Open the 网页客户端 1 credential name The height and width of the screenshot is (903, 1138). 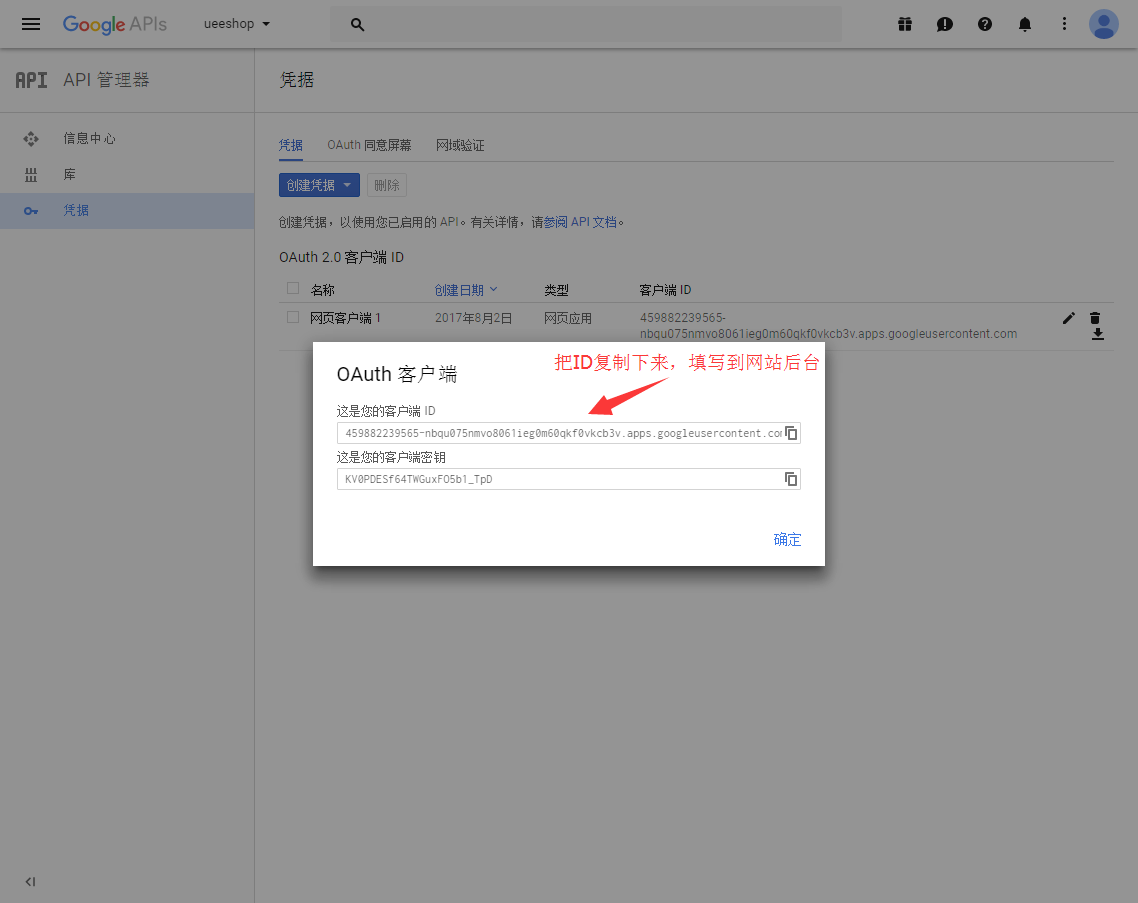pyautogui.click(x=345, y=318)
